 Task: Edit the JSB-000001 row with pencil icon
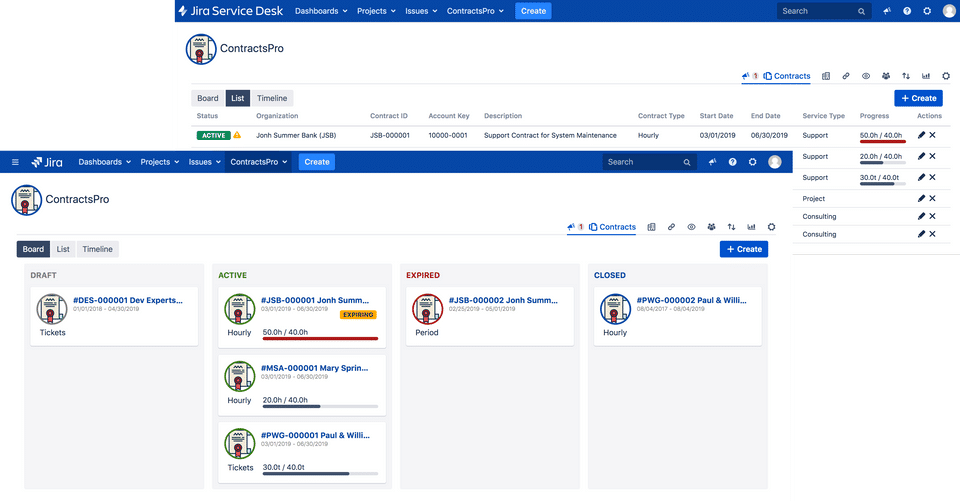[x=921, y=135]
